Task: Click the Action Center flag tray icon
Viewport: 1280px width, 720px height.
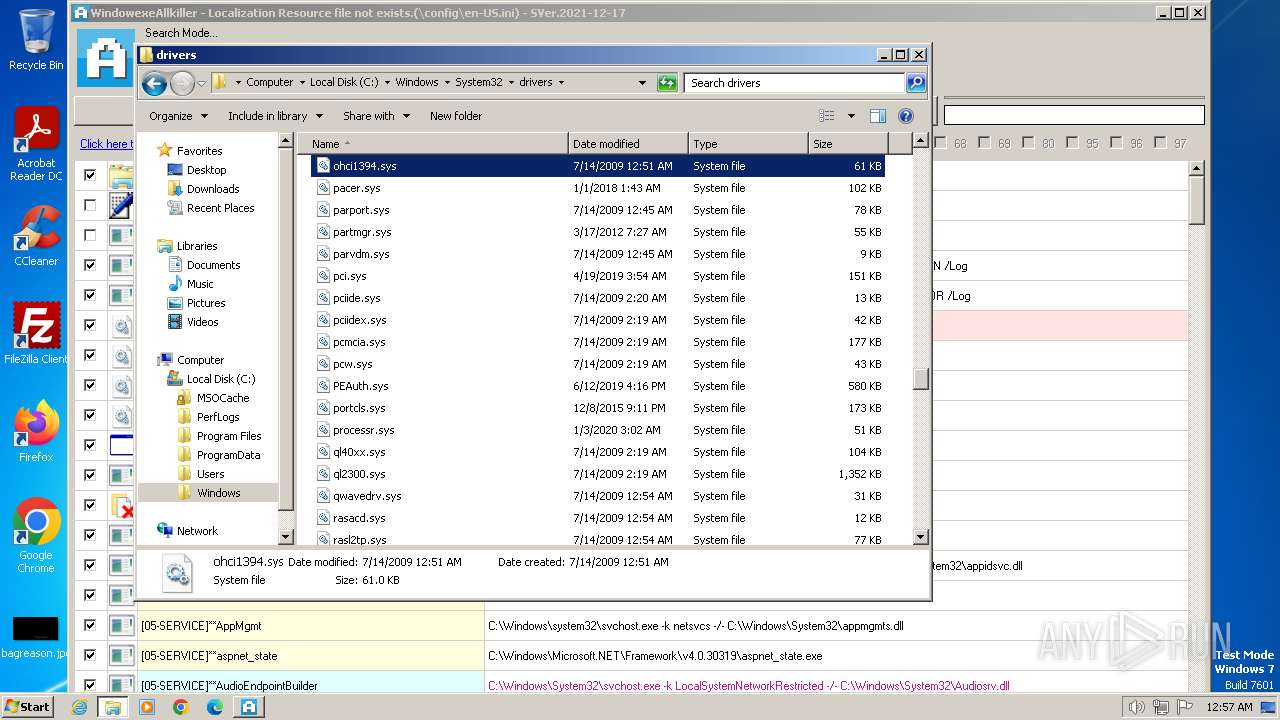Action: [1183, 707]
